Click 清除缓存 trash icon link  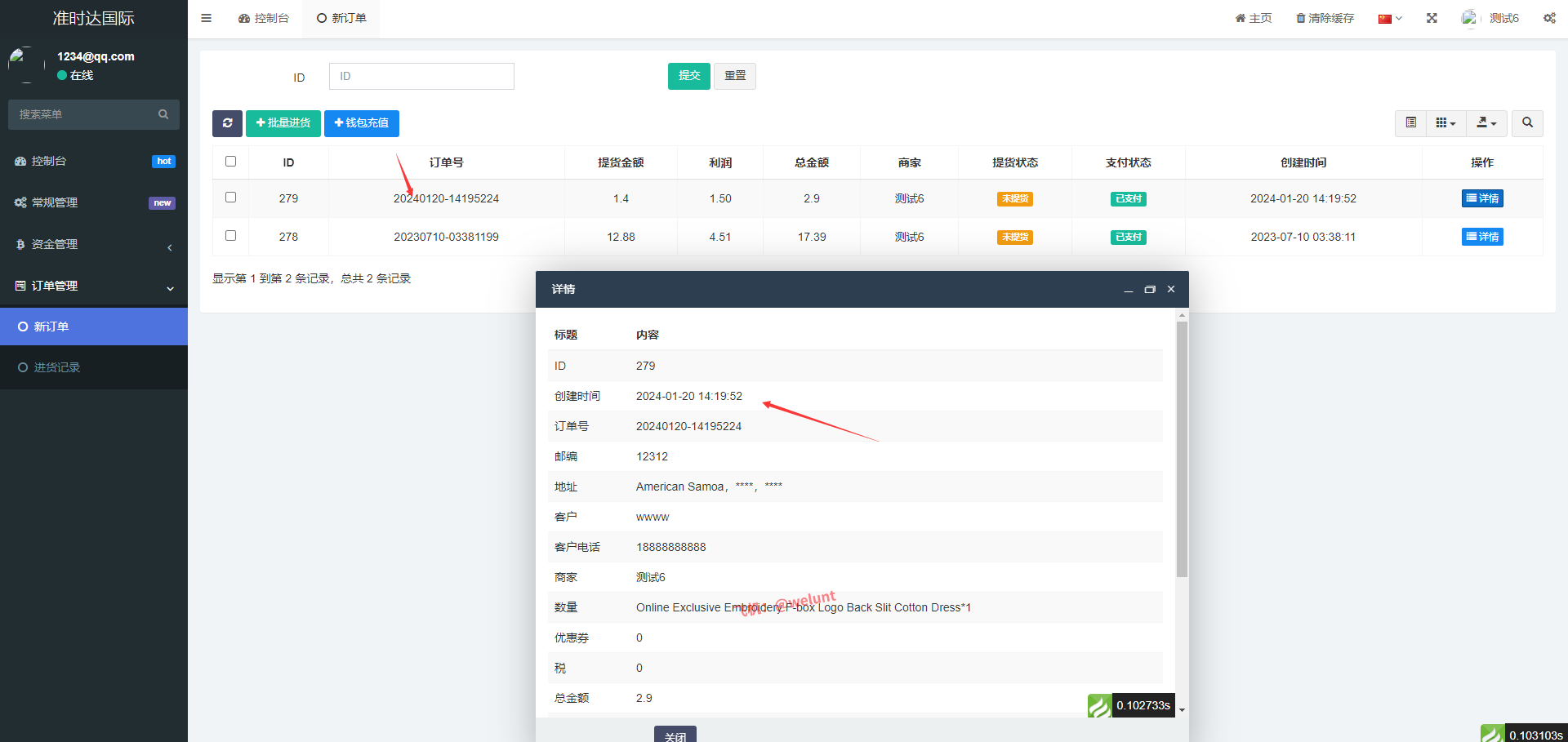[1325, 18]
